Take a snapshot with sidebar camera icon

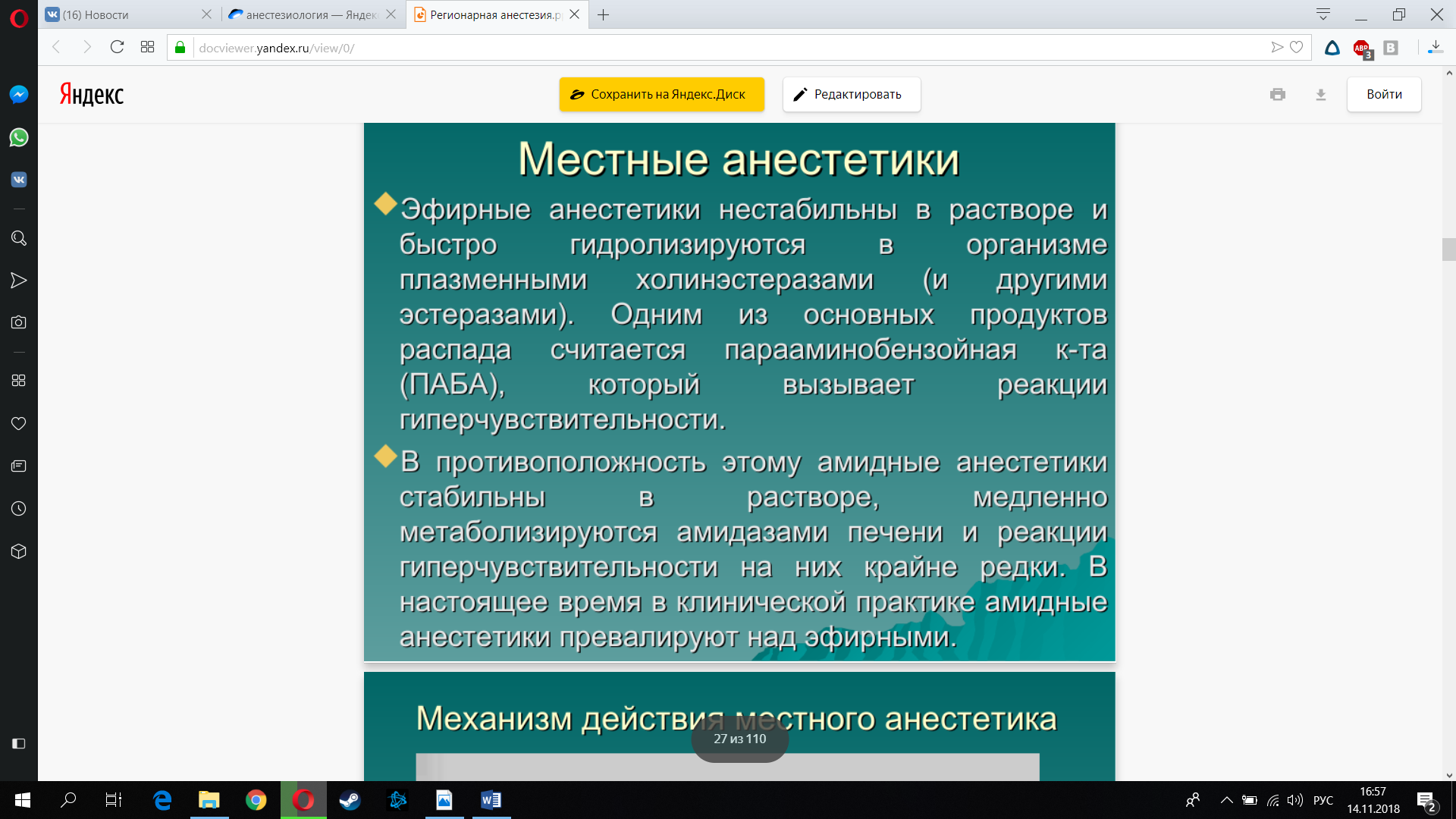[19, 322]
